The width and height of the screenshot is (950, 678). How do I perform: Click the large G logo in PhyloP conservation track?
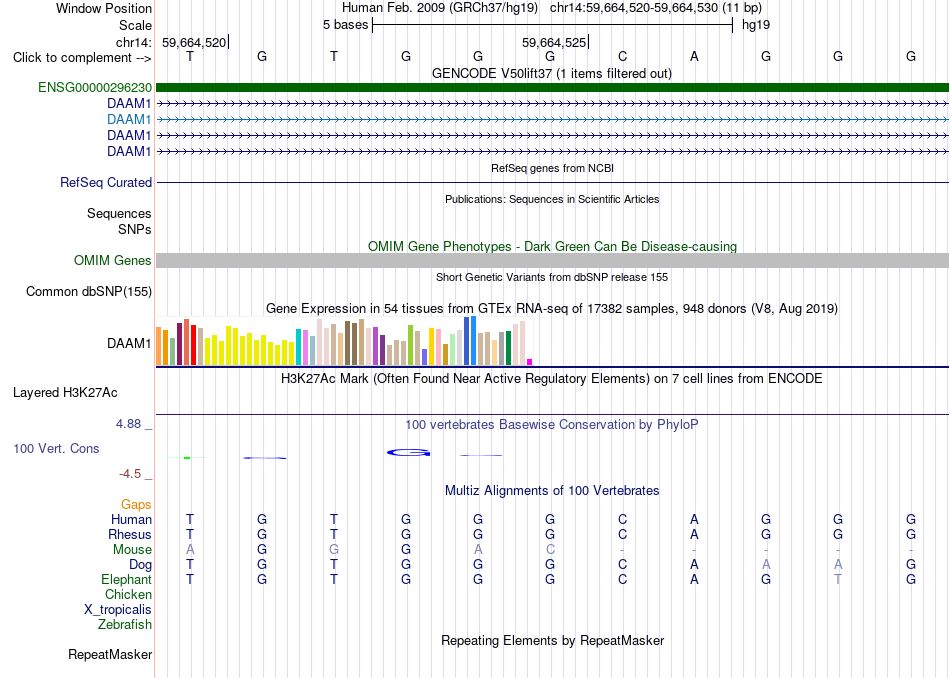point(409,453)
